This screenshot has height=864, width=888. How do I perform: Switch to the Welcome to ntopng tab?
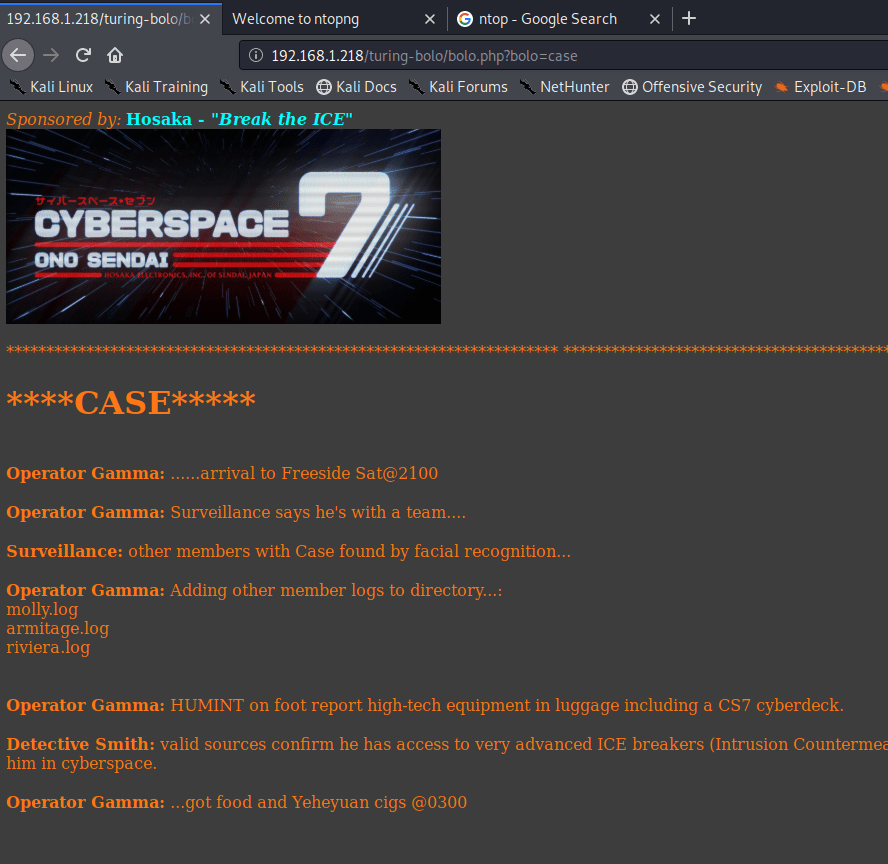[320, 19]
